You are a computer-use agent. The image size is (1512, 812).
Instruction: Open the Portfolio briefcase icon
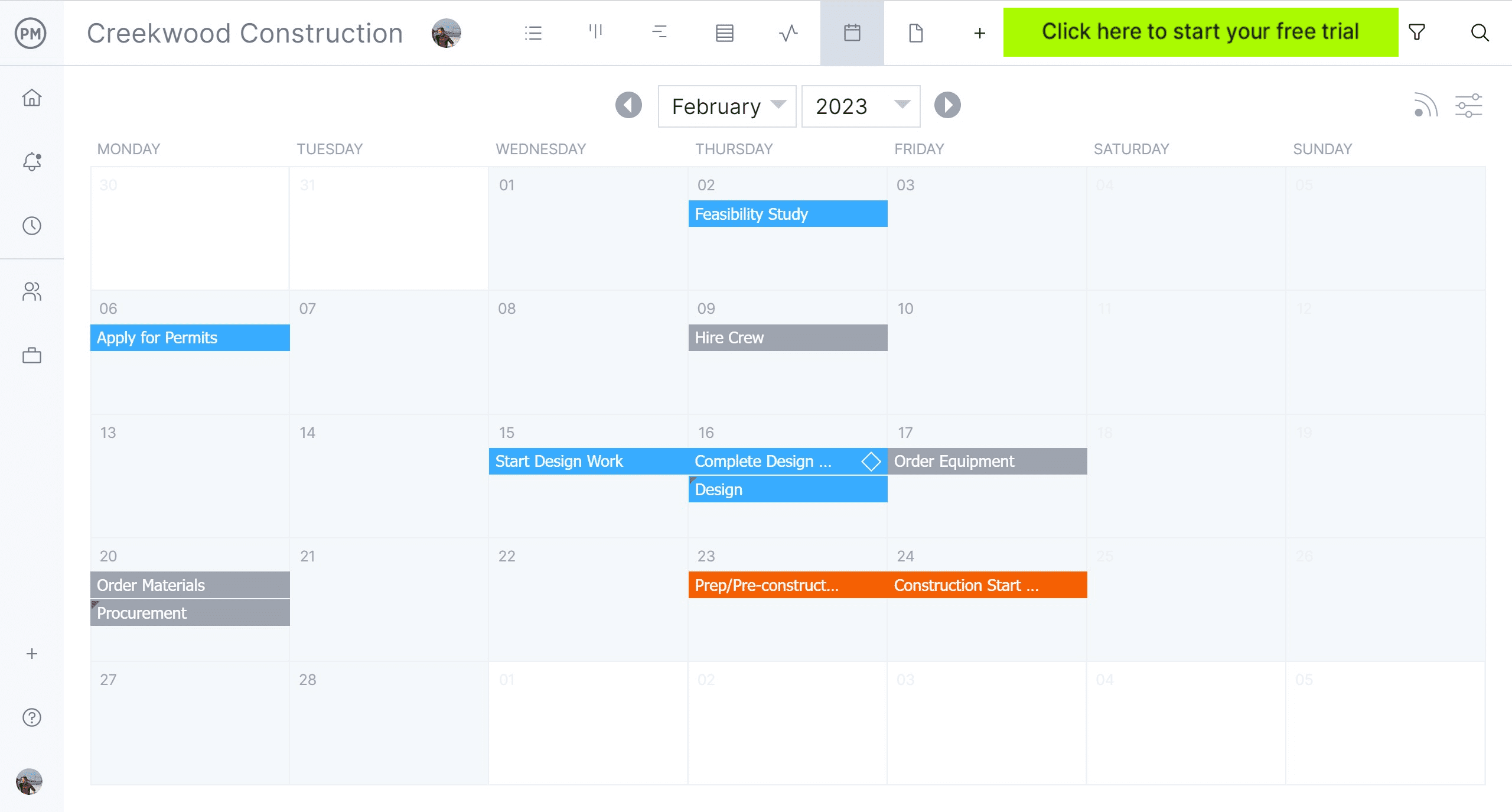[31, 355]
